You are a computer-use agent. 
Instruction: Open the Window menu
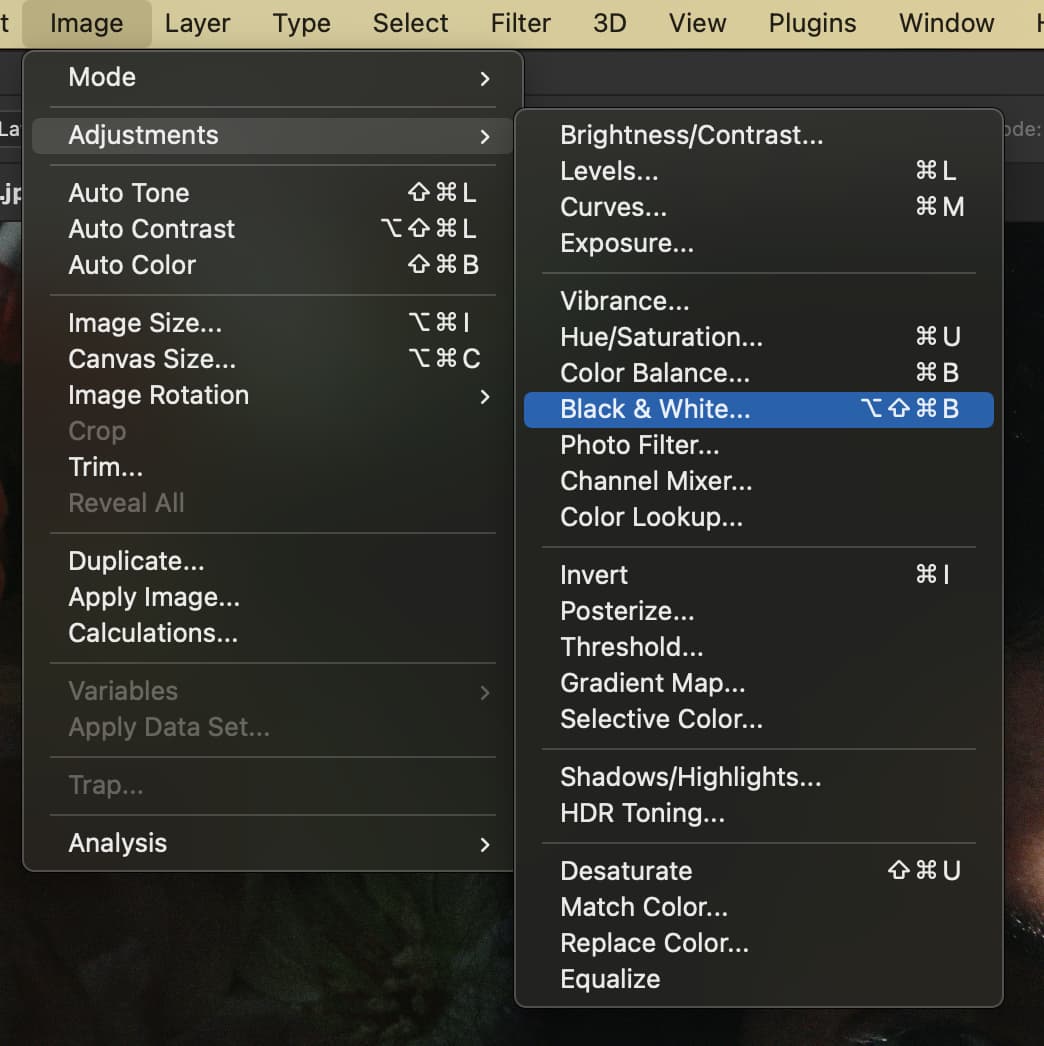(946, 23)
